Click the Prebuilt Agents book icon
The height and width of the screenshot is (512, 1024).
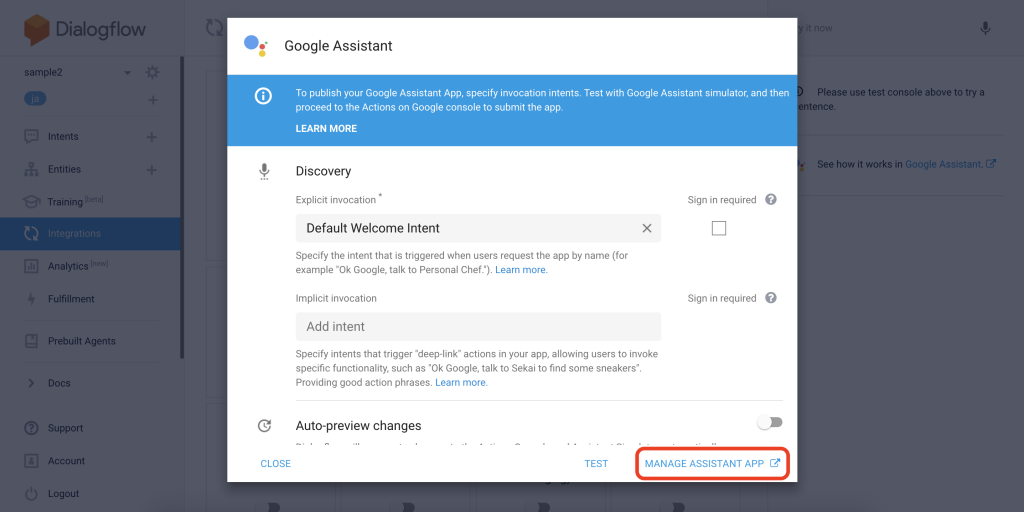coord(31,341)
